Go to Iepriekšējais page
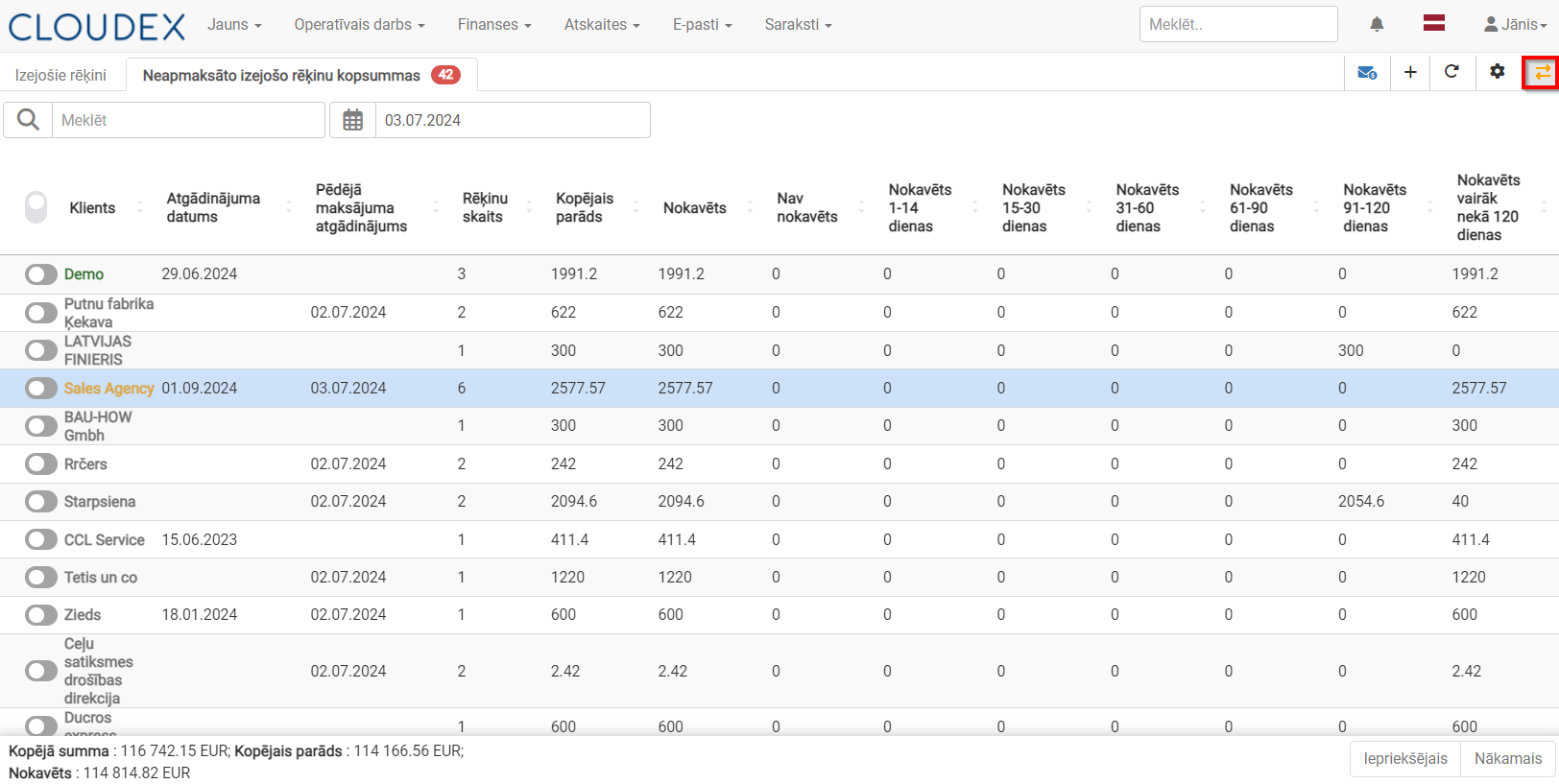This screenshot has height=784, width=1559. pos(1405,758)
